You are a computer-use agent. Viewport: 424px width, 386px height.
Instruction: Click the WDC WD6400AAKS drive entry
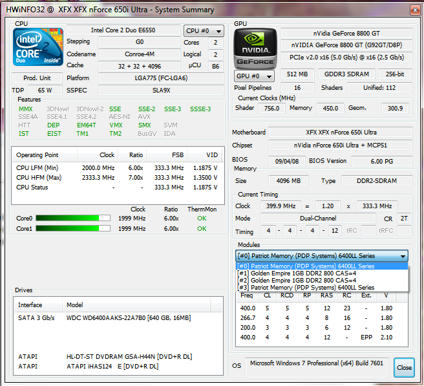118,318
